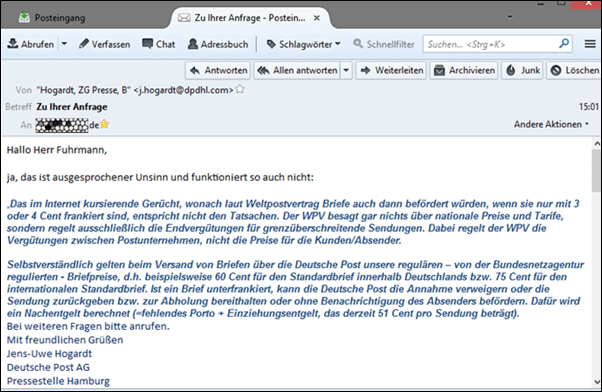This screenshot has width=602, height=392.
Task: Click the line Mit freundlichen Grüßen
Action: point(65,340)
